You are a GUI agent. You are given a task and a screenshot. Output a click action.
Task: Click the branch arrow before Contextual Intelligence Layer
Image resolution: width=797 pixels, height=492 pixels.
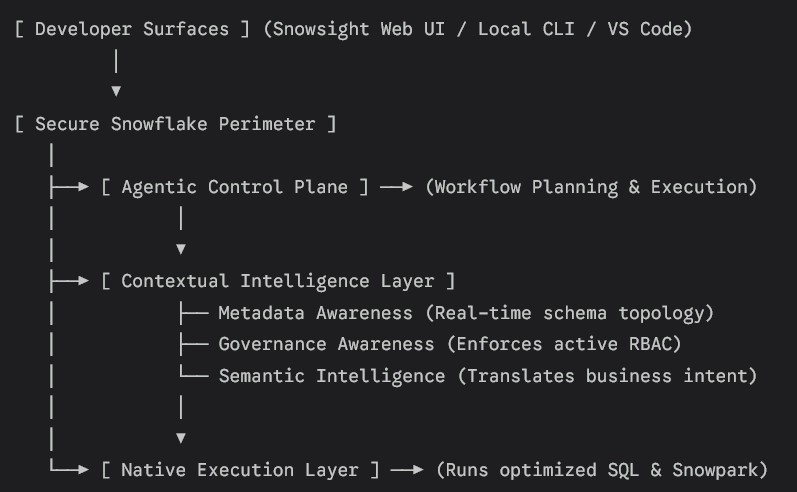(69, 281)
